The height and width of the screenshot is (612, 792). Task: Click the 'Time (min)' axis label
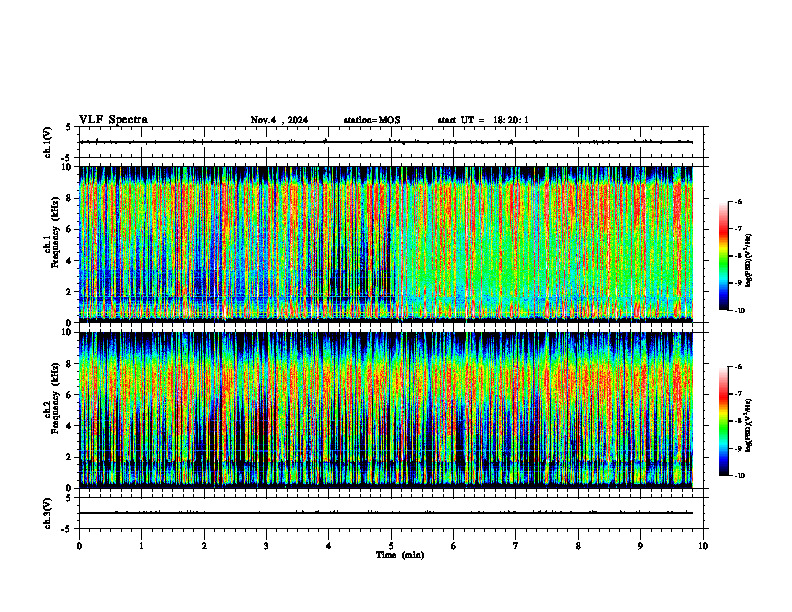point(400,555)
